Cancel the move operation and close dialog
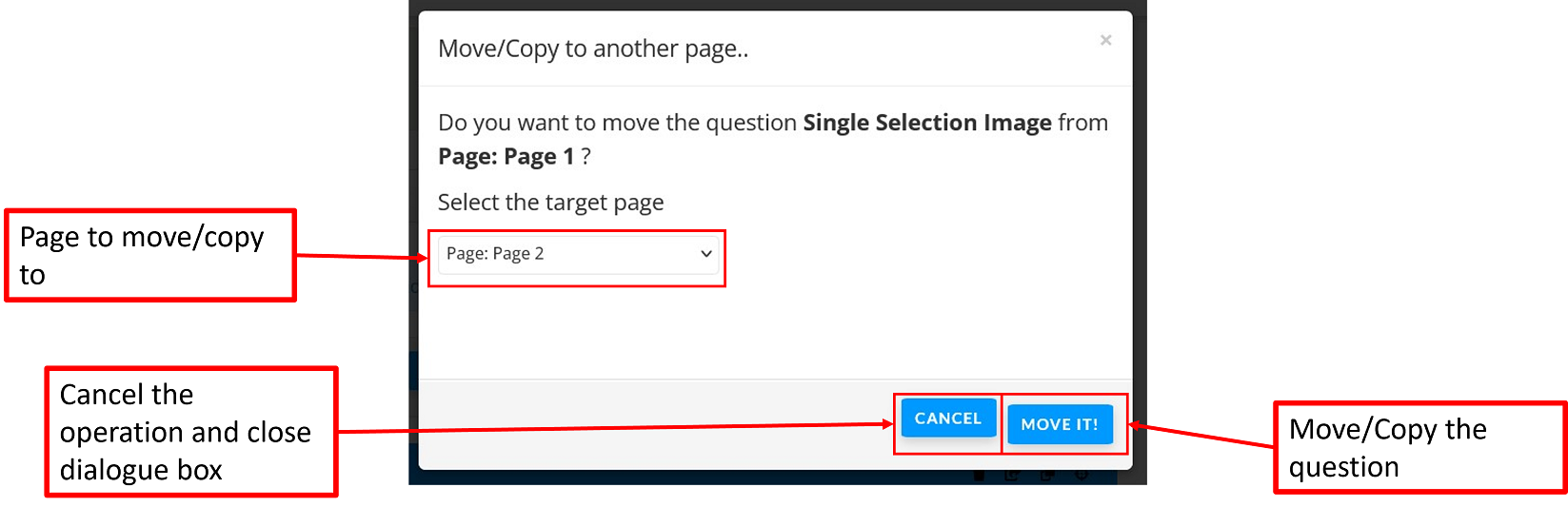 click(x=947, y=419)
